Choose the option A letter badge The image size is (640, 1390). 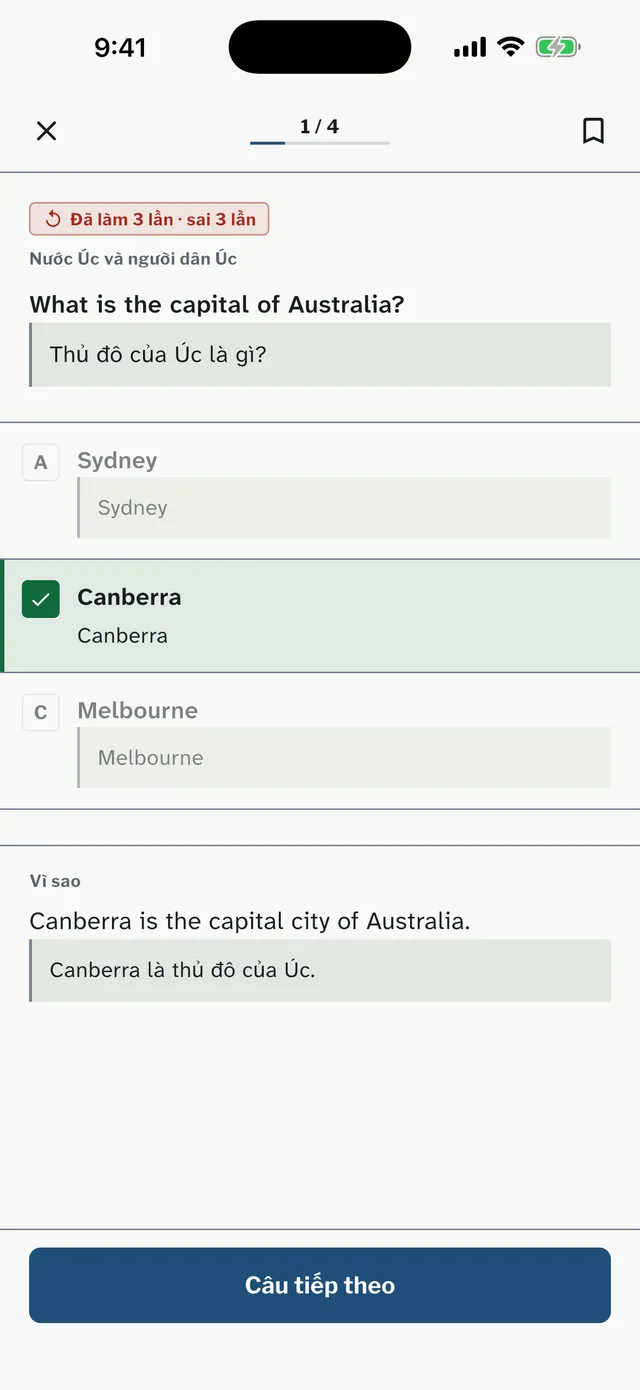[41, 462]
